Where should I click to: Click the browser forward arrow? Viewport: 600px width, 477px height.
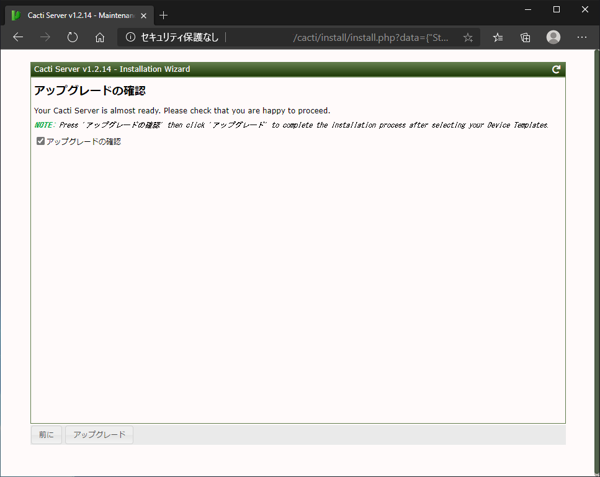click(45, 37)
